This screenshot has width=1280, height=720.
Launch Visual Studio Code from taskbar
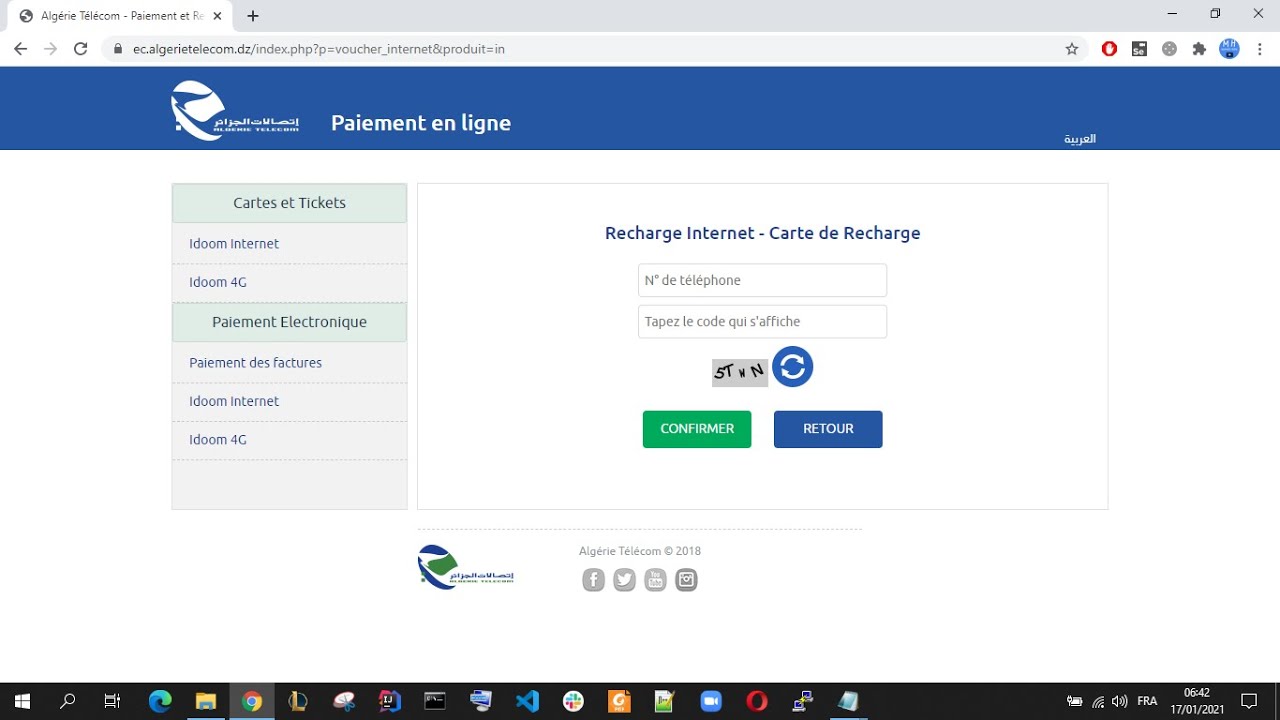click(527, 702)
